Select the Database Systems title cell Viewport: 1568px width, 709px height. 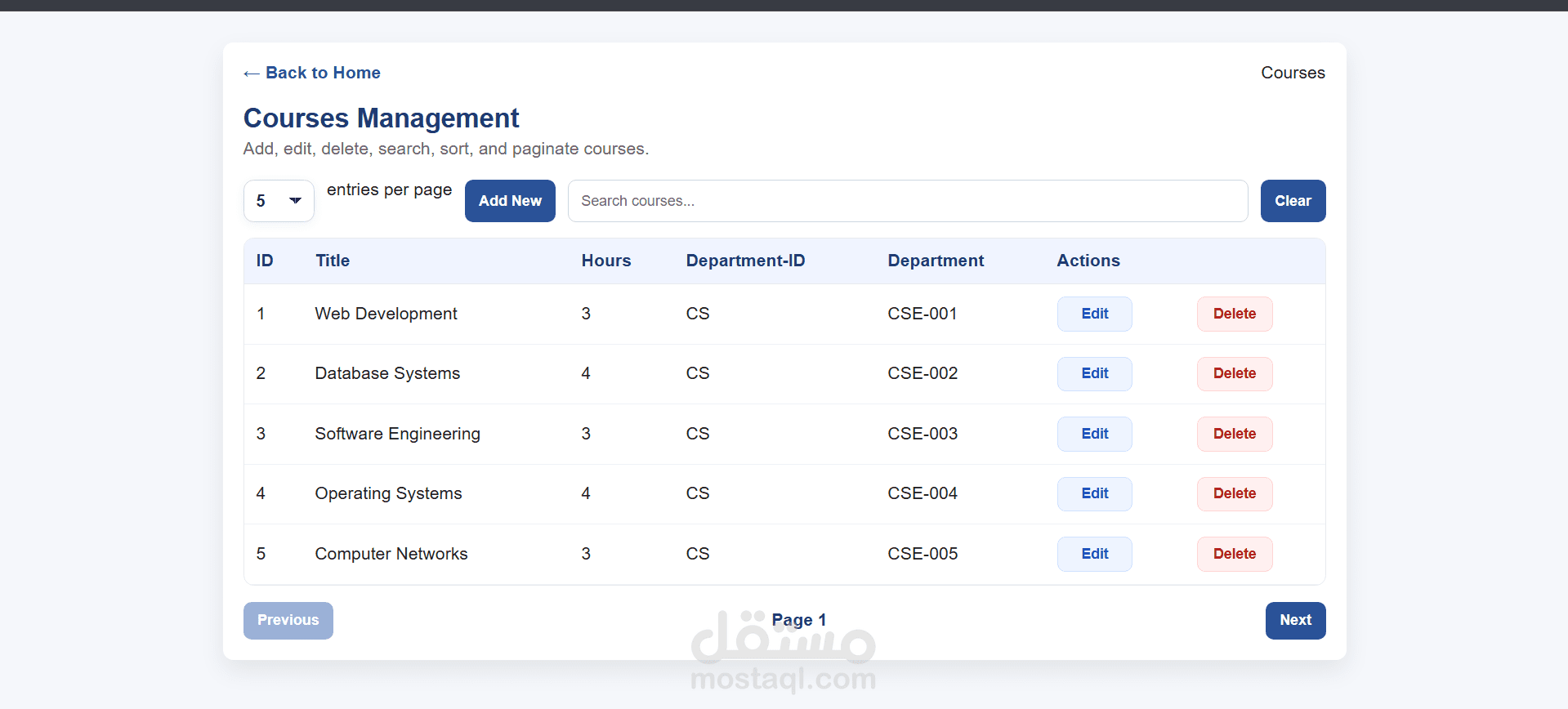387,373
